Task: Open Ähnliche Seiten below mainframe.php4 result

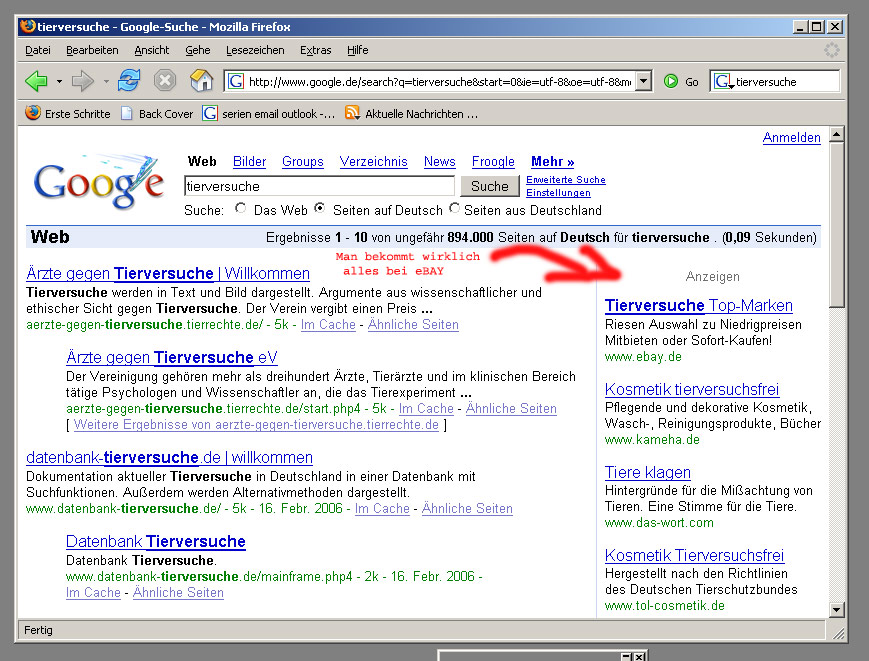Action: pos(178,592)
